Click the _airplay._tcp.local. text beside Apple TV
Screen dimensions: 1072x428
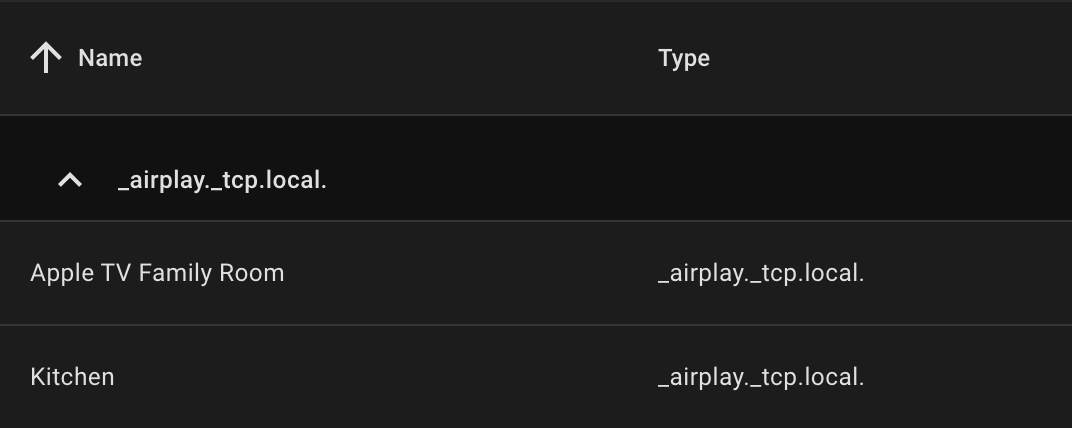point(760,273)
